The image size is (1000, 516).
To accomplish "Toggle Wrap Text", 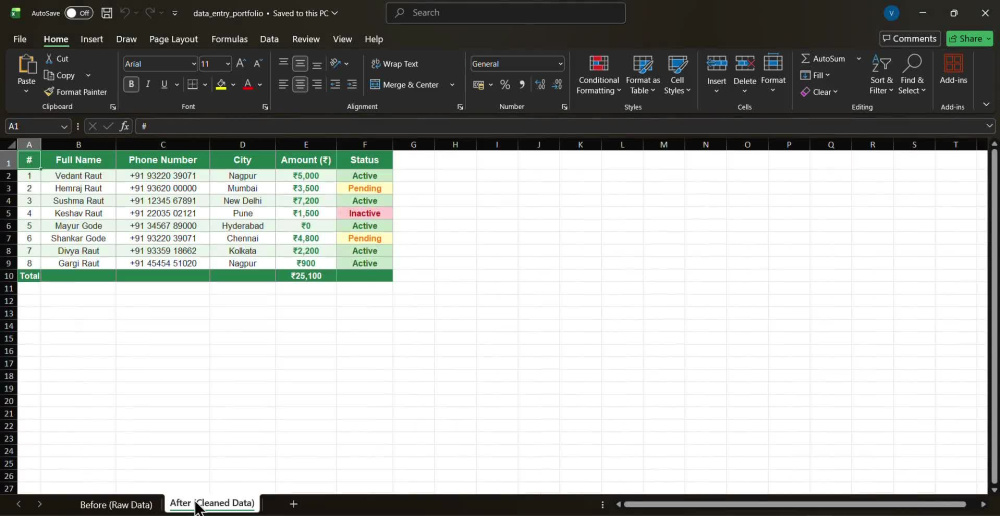I will click(x=394, y=64).
